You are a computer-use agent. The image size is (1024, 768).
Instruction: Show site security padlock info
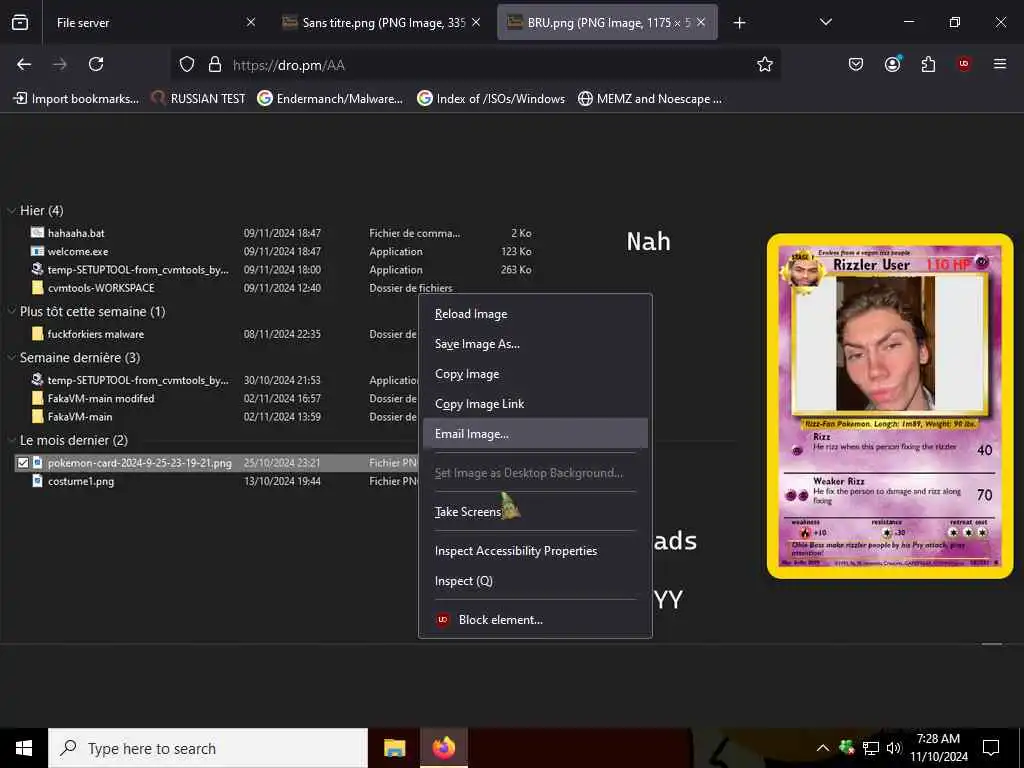click(x=215, y=65)
